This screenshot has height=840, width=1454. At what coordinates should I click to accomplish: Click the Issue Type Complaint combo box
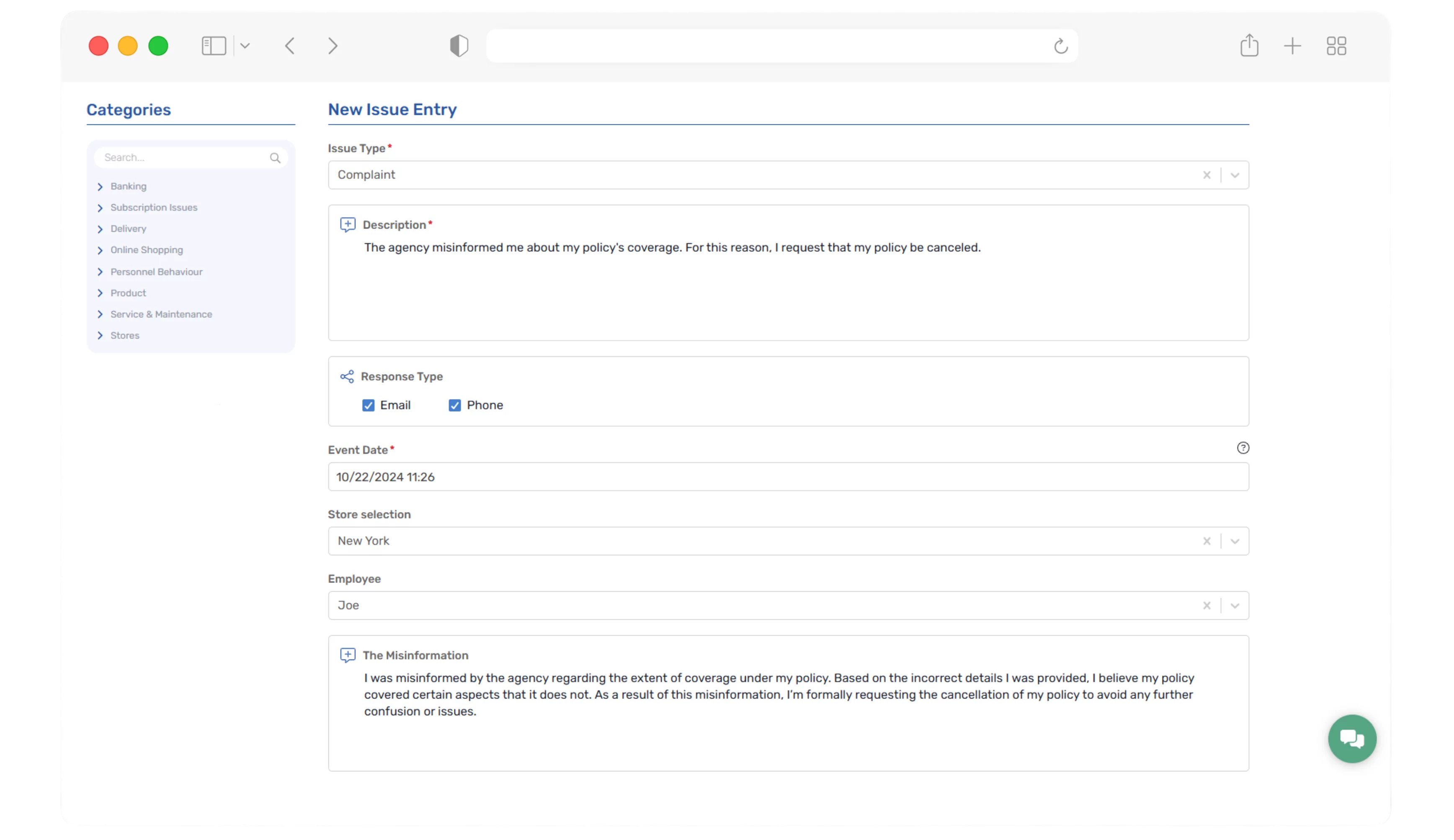788,175
